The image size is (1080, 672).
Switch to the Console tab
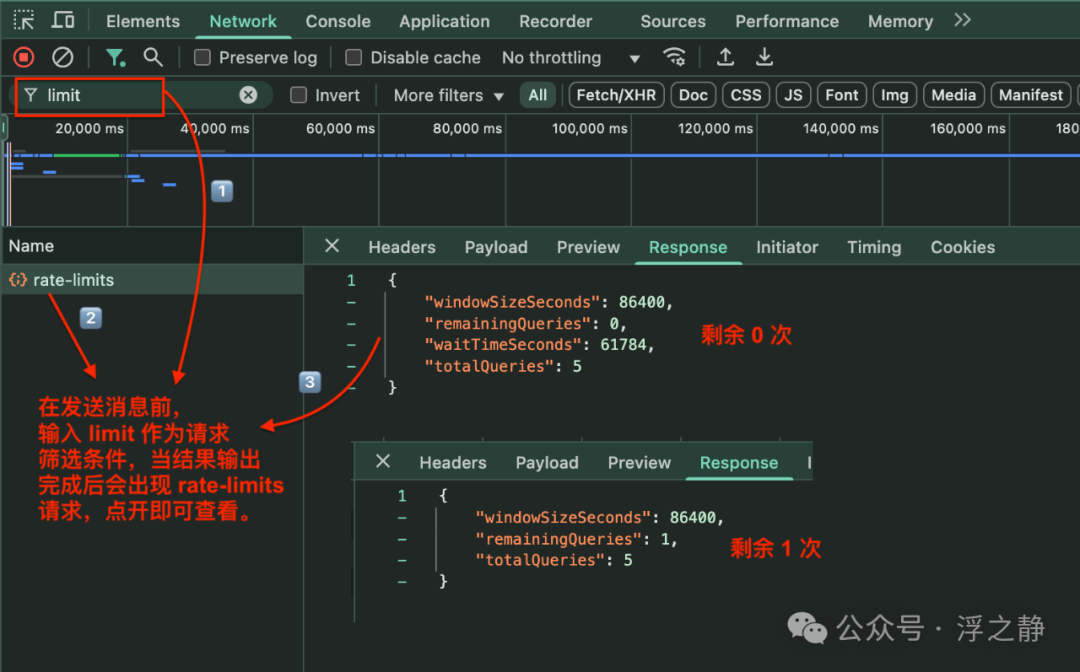[338, 21]
